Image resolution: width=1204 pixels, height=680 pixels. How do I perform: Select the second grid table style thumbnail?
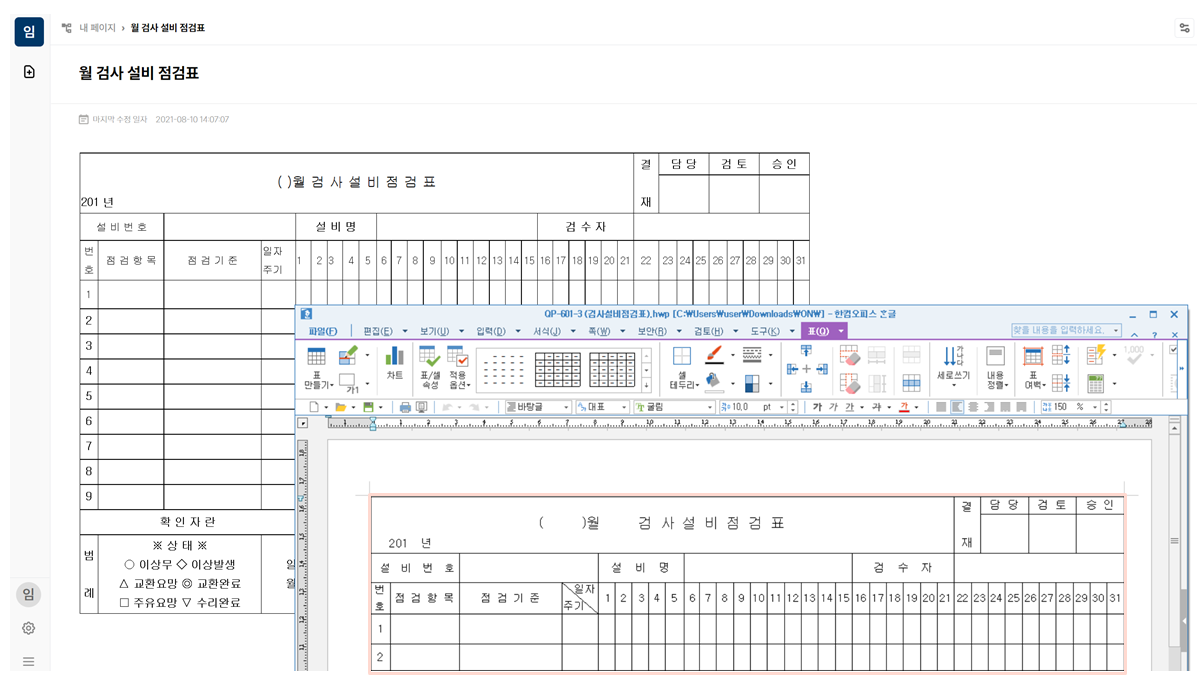coord(612,370)
